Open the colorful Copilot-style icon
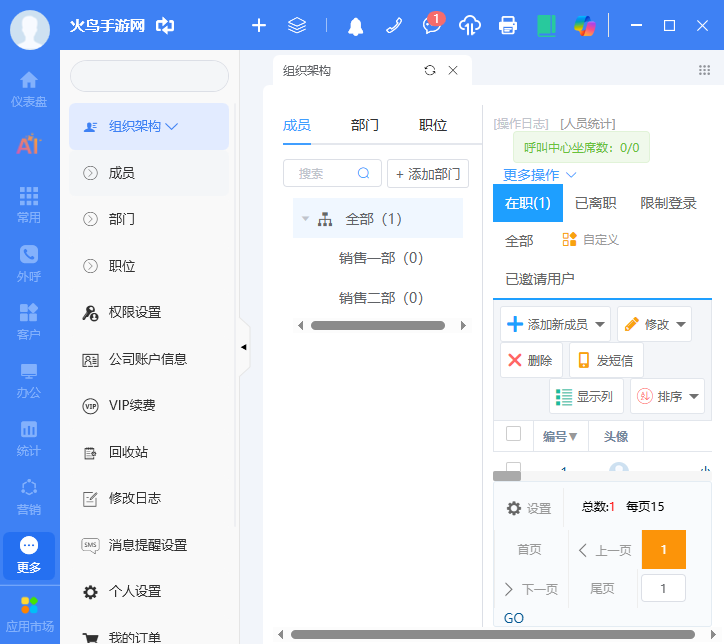 click(x=585, y=25)
